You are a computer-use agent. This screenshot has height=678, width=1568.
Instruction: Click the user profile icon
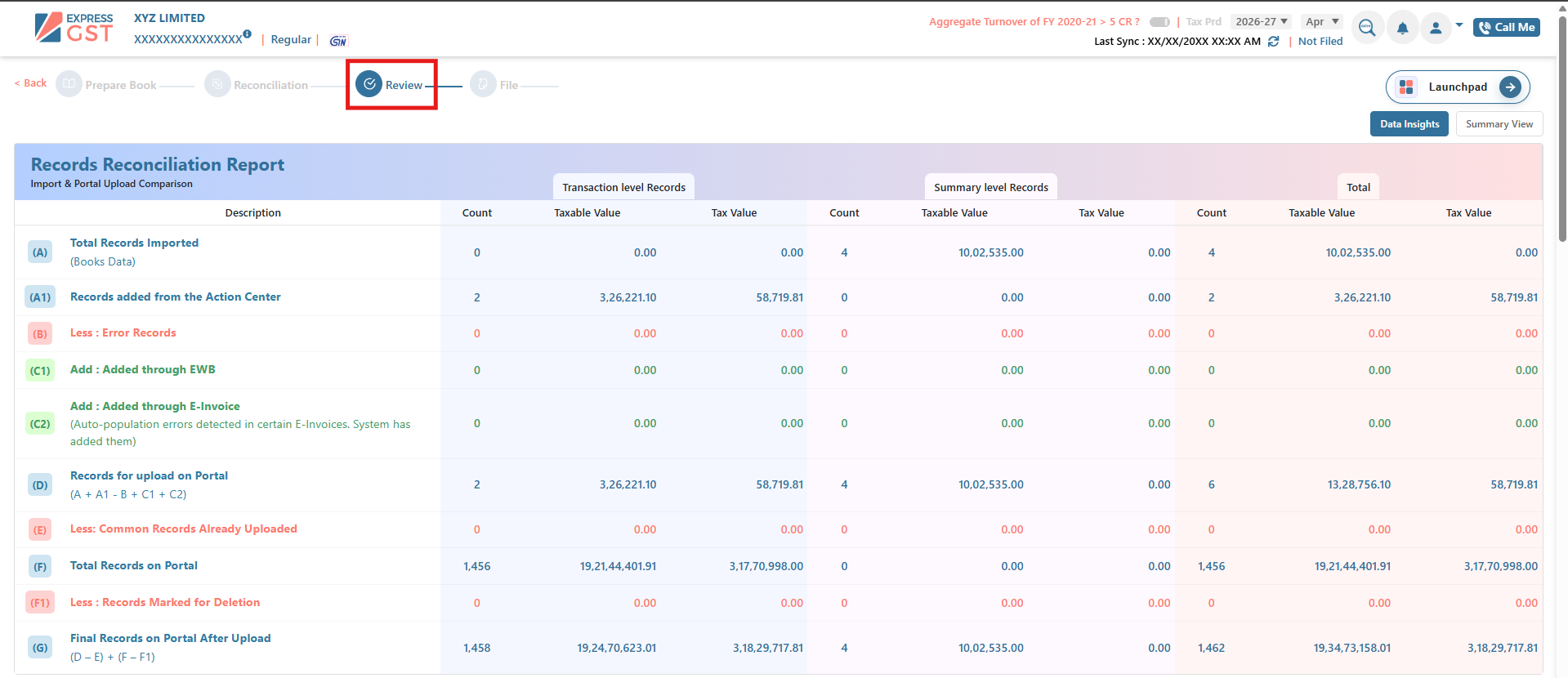[x=1436, y=29]
